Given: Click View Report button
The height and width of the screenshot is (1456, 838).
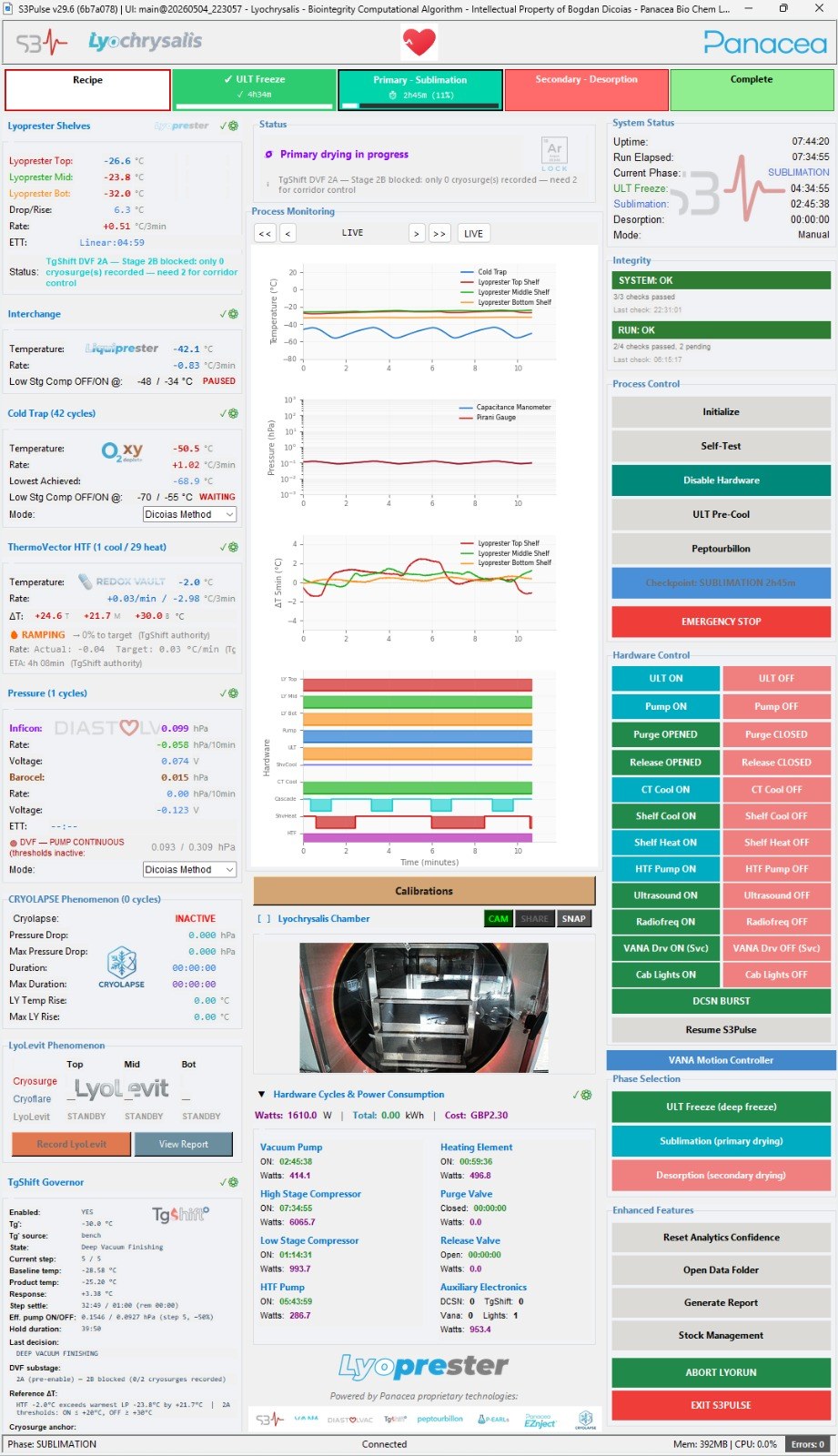Looking at the screenshot, I should 184,1144.
